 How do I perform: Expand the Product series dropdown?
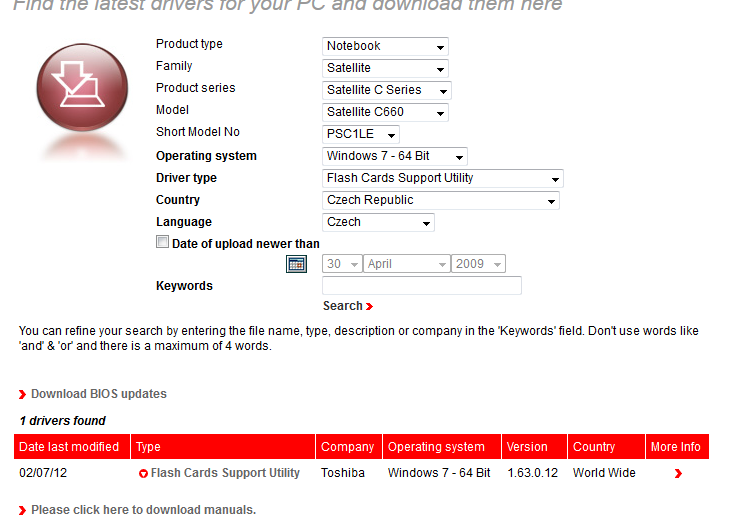pyautogui.click(x=387, y=90)
